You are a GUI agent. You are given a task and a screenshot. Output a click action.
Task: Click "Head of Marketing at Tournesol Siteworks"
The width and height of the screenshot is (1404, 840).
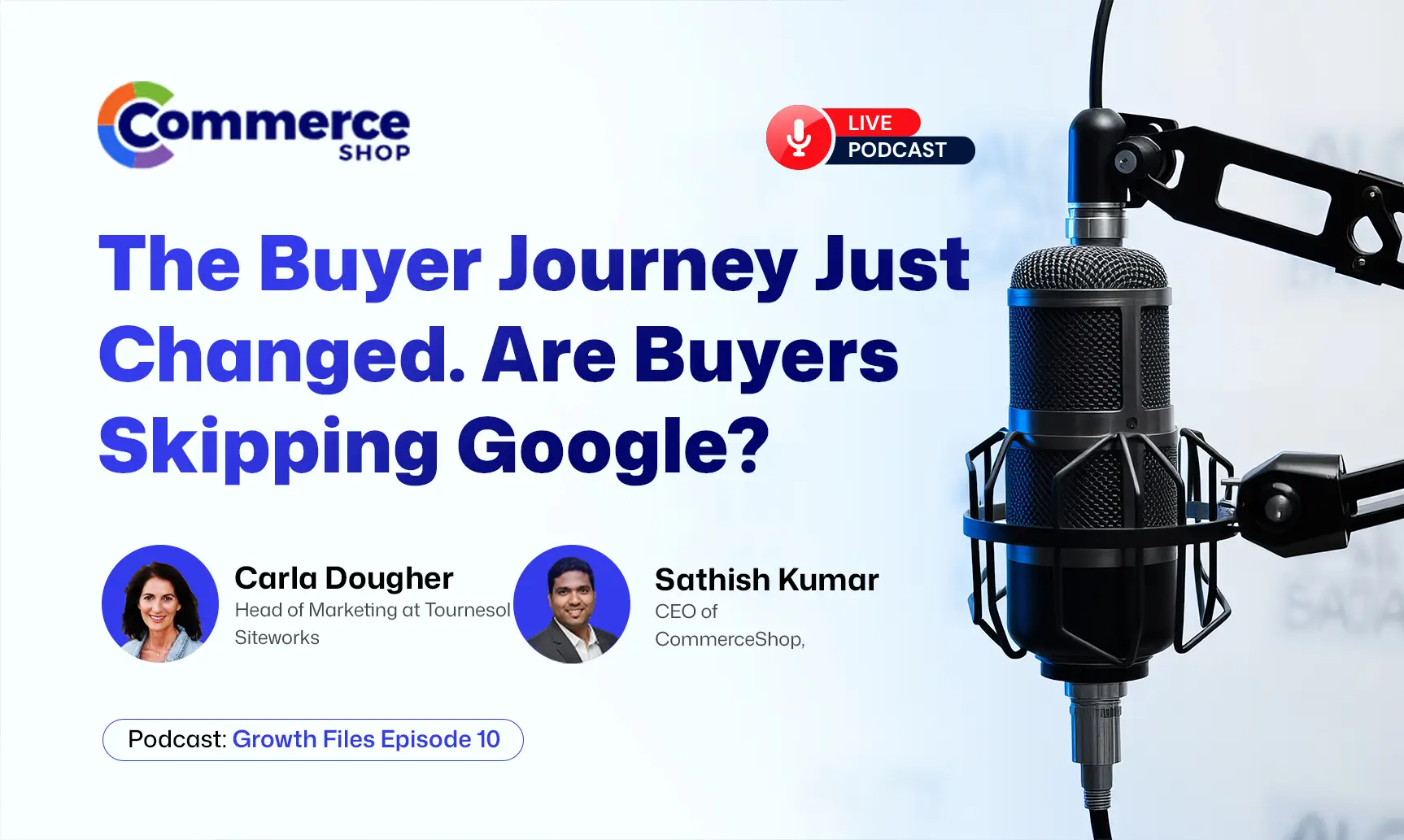[373, 624]
